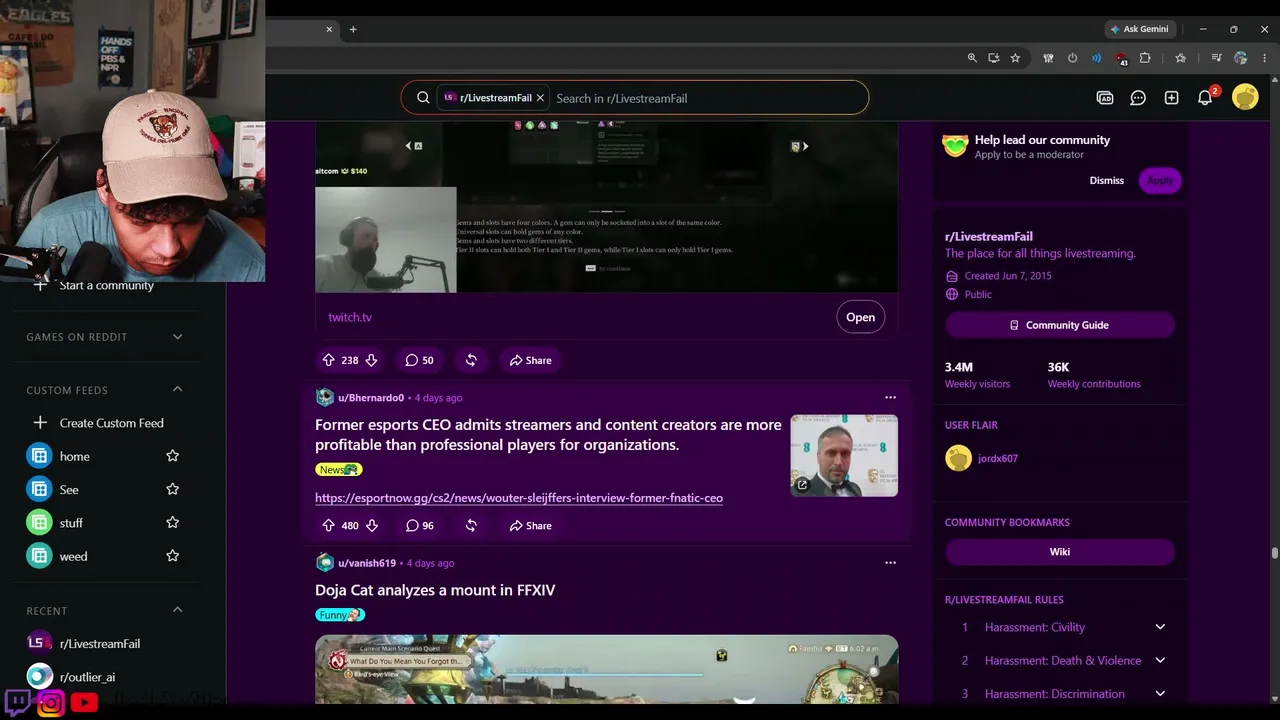Click the Ask Gemini button
The width and height of the screenshot is (1280, 720).
1139,29
